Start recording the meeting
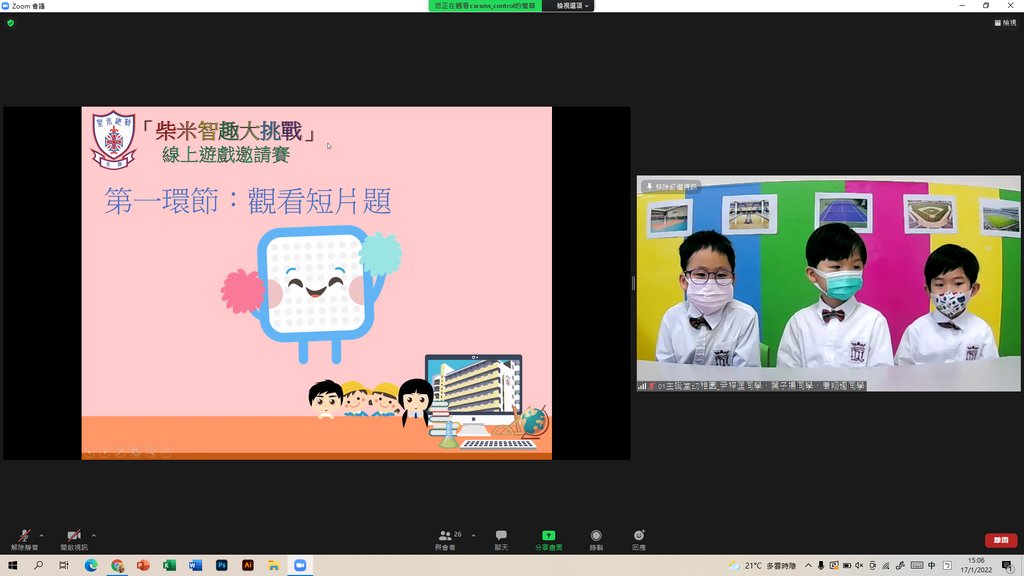This screenshot has height=576, width=1024. click(596, 537)
